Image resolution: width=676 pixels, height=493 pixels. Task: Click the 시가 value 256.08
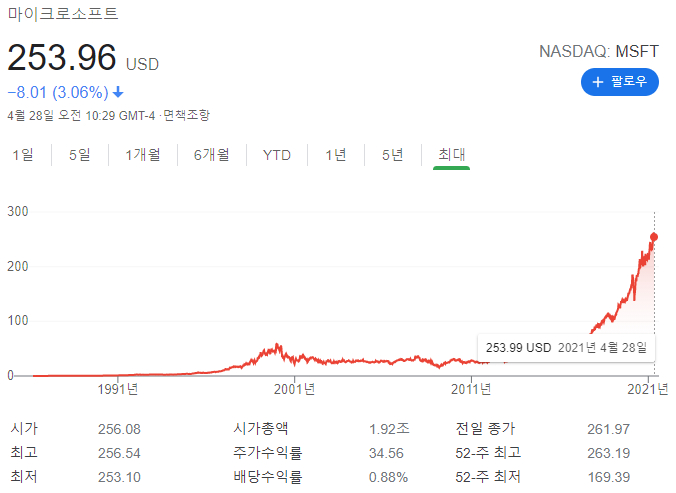pyautogui.click(x=119, y=429)
